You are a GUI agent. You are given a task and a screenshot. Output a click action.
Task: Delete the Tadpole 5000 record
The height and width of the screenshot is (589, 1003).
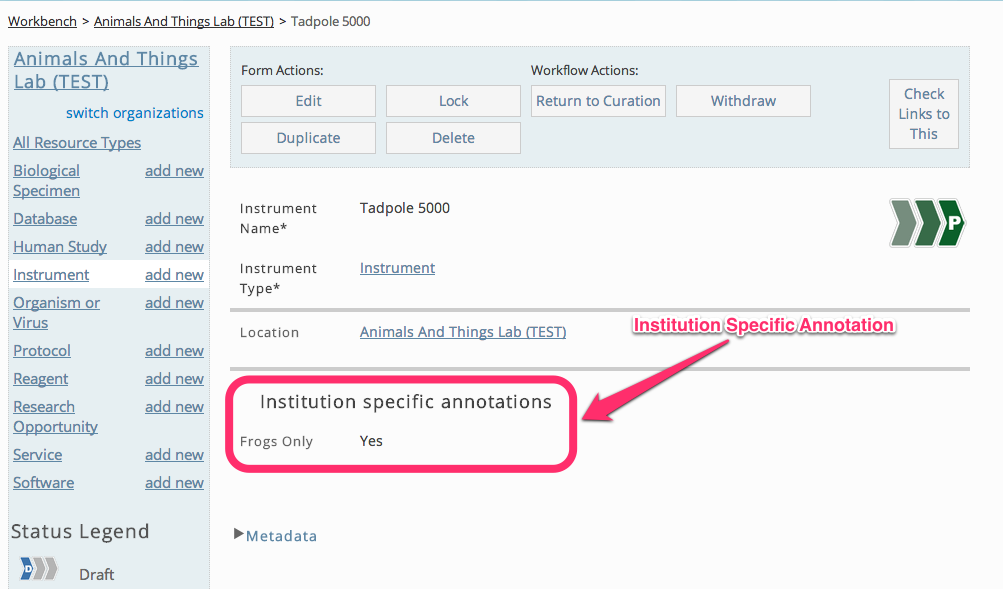(x=454, y=138)
